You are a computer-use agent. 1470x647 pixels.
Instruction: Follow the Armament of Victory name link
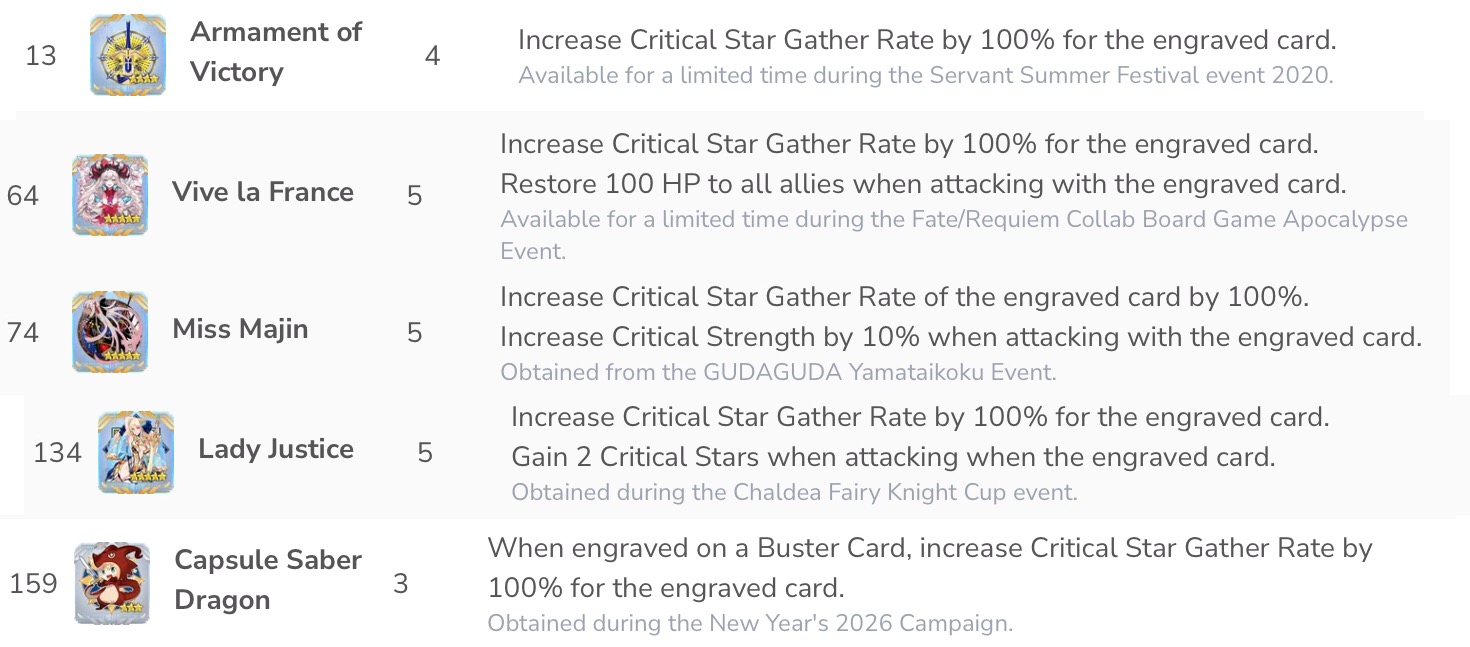pos(276,52)
